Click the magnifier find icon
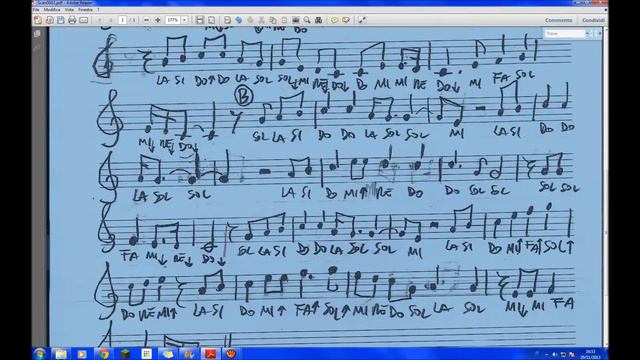This screenshot has width=640, height=360. click(307, 20)
